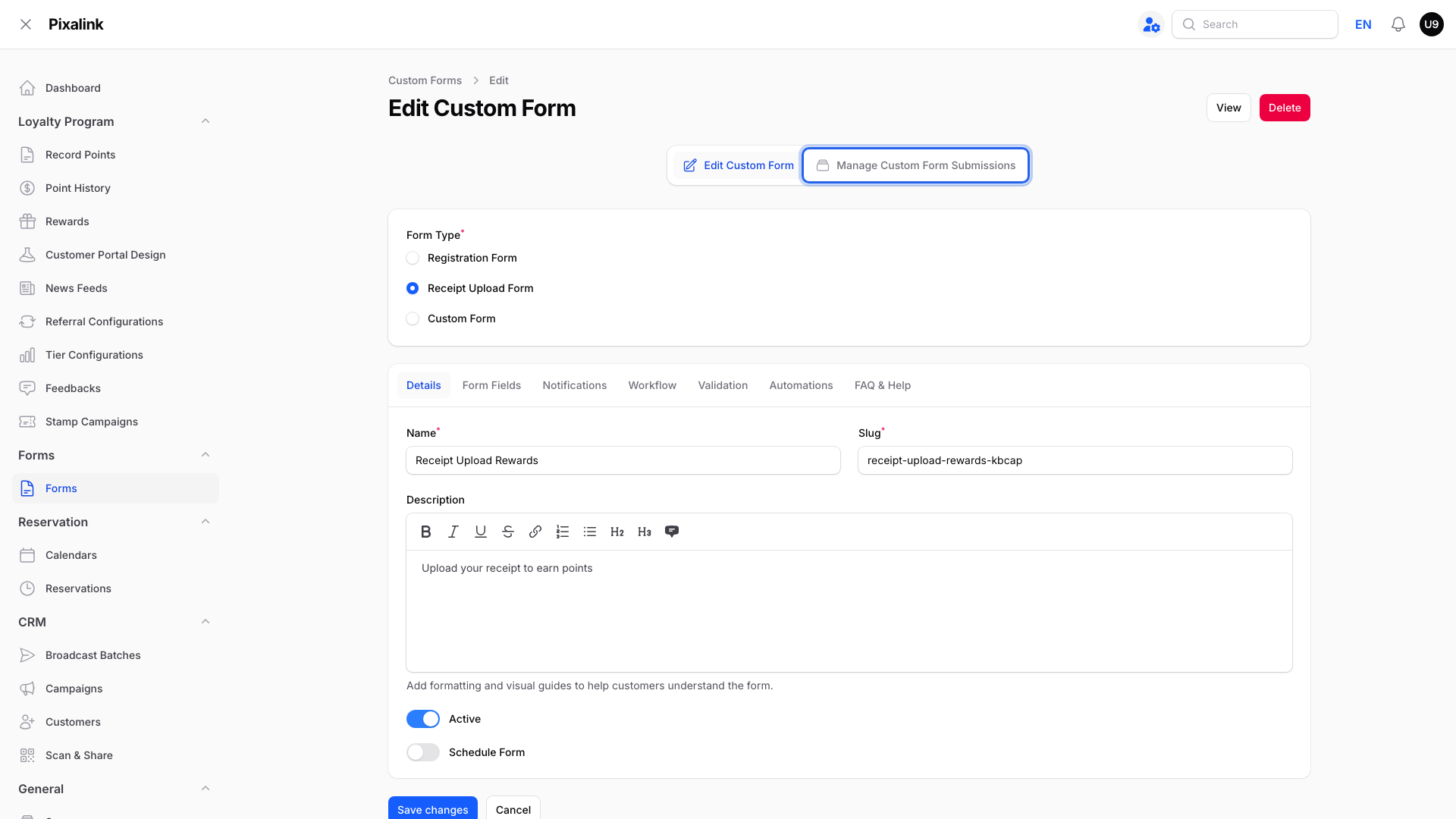1456x819 pixels.
Task: Switch to the Workflow tab
Action: (652, 385)
